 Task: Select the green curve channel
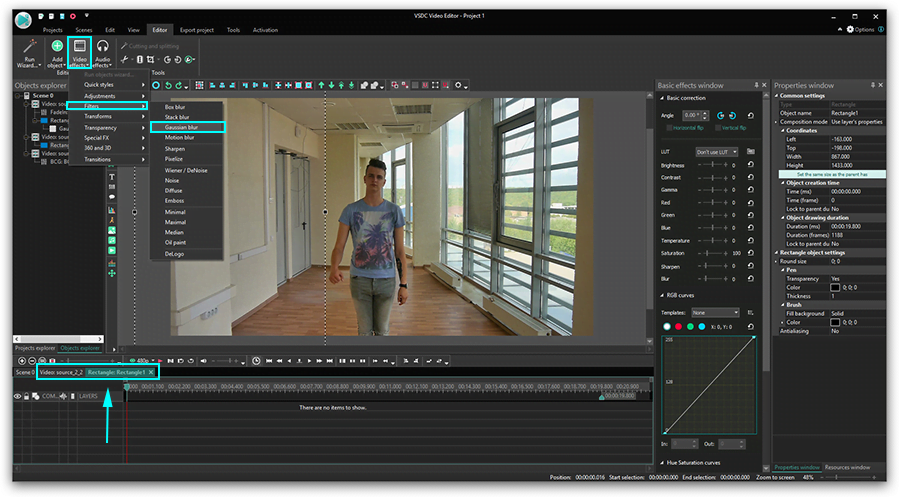point(690,327)
